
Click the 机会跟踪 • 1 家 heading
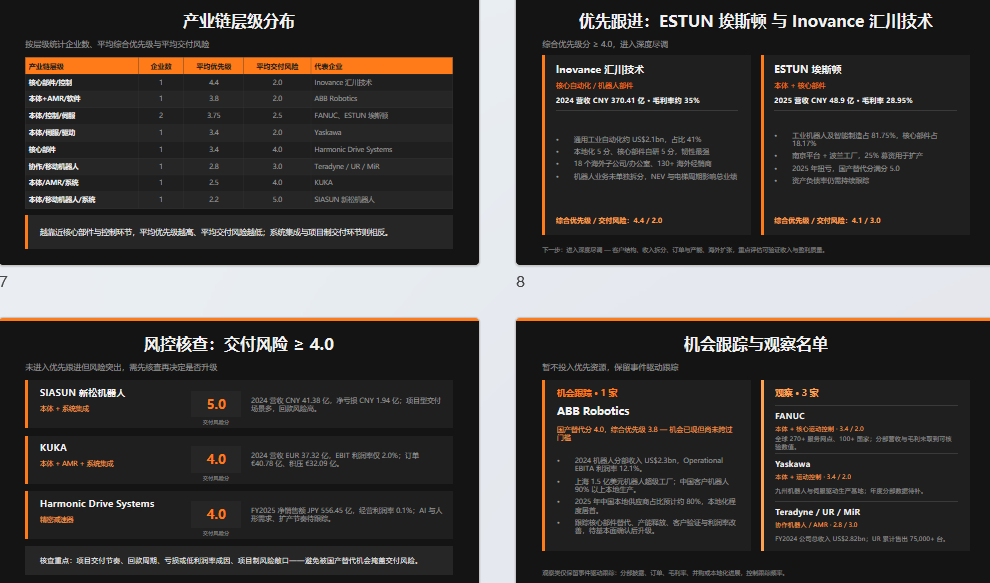tap(587, 393)
